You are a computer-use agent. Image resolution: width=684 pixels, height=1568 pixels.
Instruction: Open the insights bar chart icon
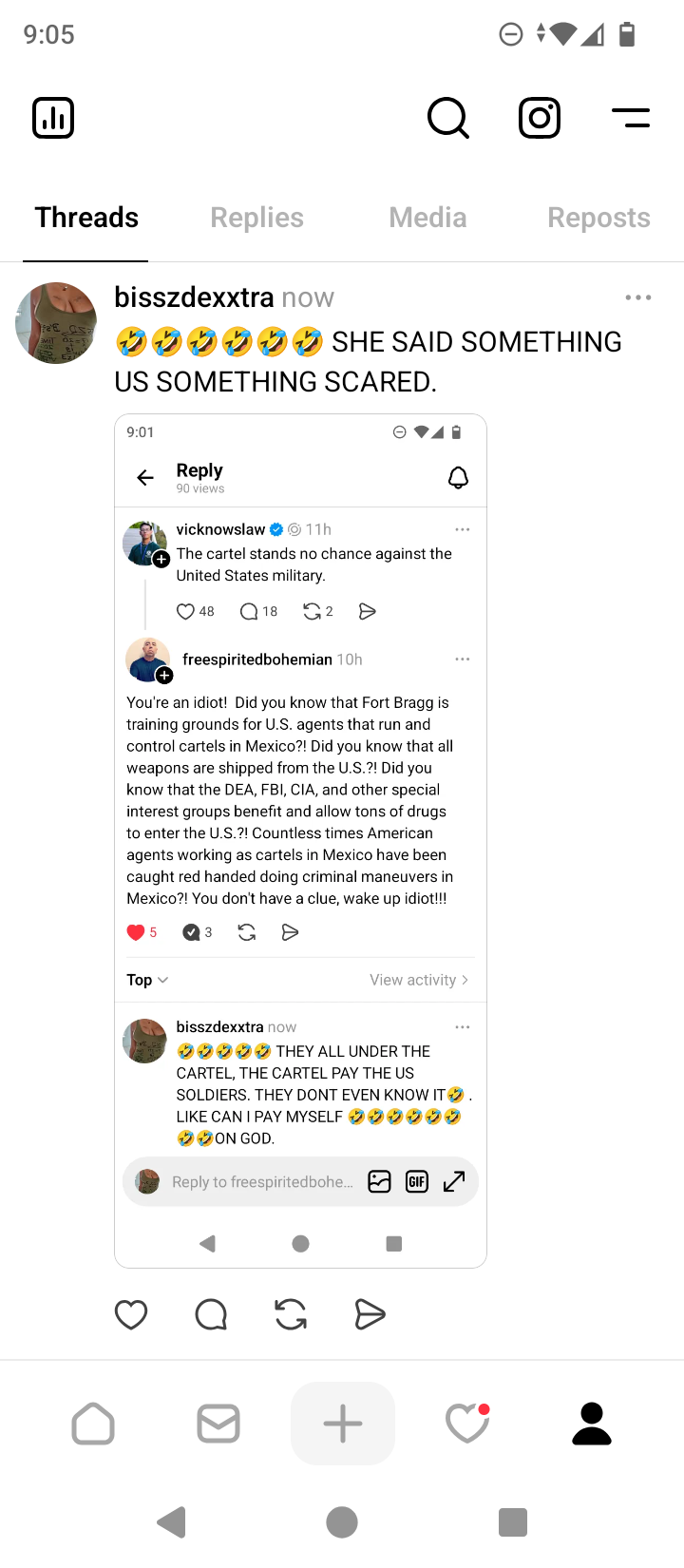tap(53, 118)
